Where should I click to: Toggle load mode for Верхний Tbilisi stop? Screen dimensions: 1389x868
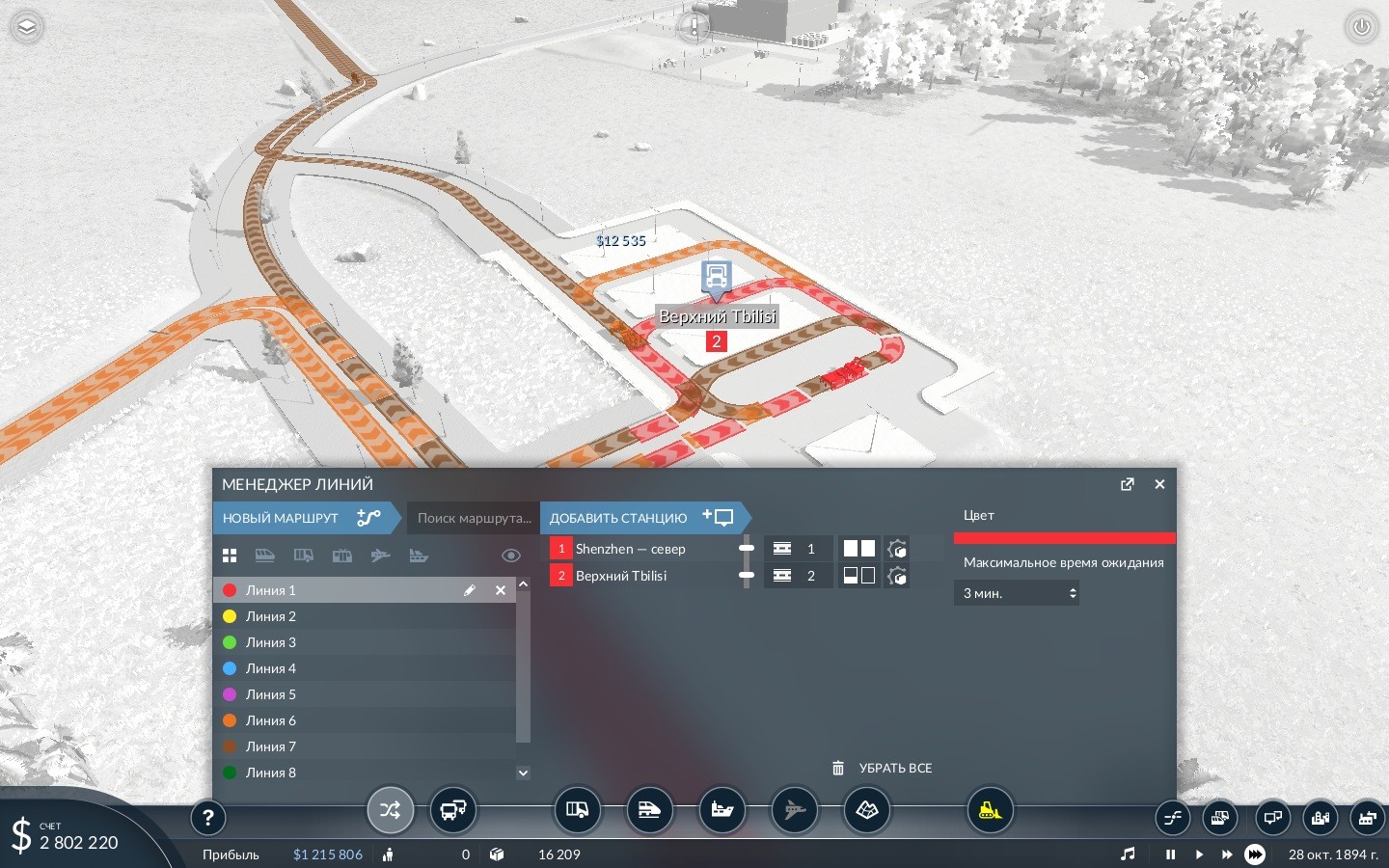(858, 576)
